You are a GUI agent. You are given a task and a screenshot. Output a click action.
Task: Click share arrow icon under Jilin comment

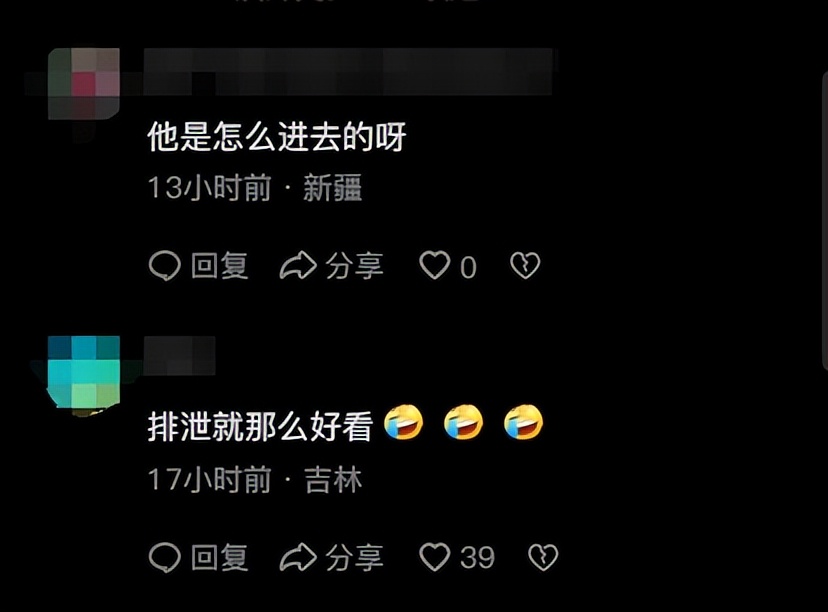click(x=298, y=558)
